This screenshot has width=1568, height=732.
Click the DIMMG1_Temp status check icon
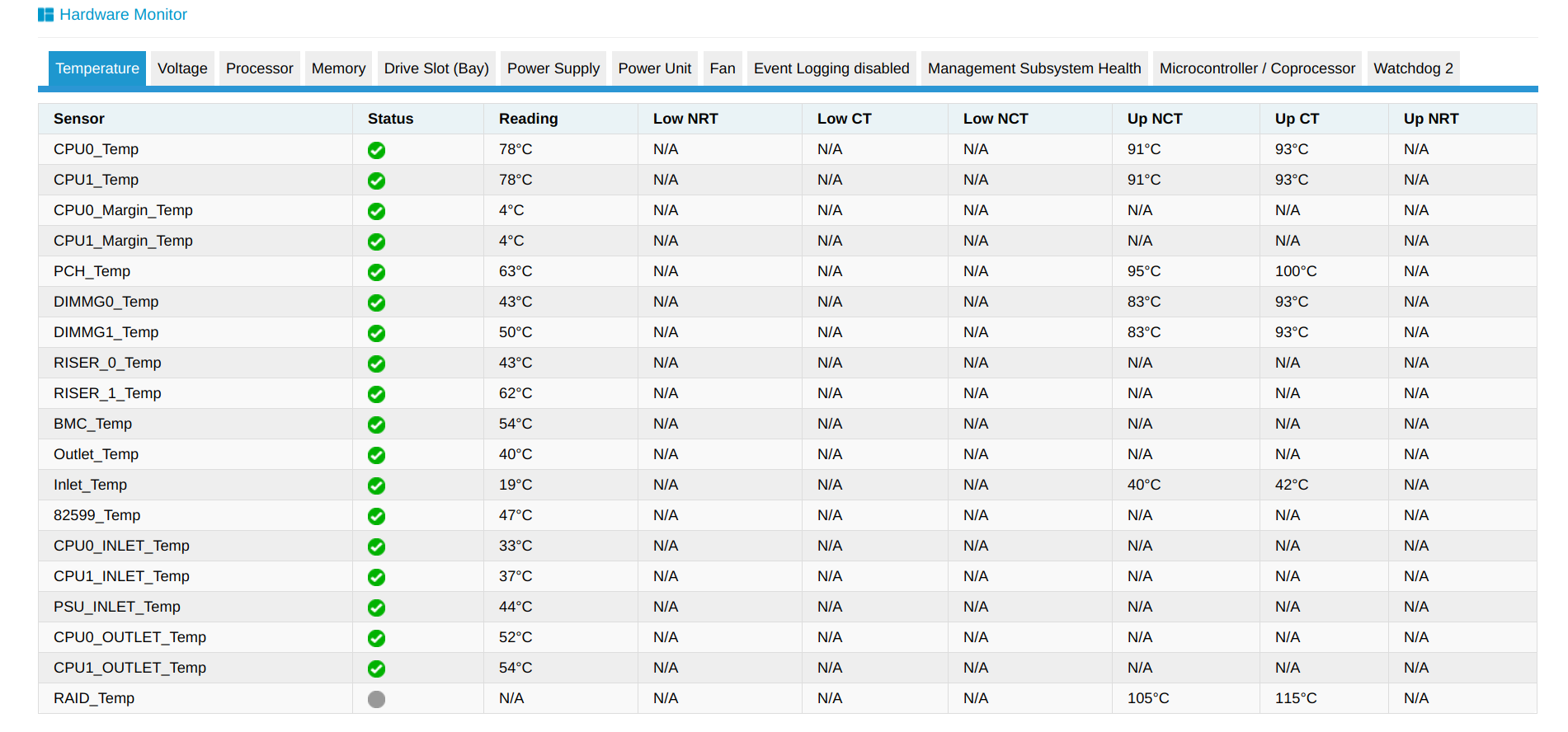pos(376,333)
